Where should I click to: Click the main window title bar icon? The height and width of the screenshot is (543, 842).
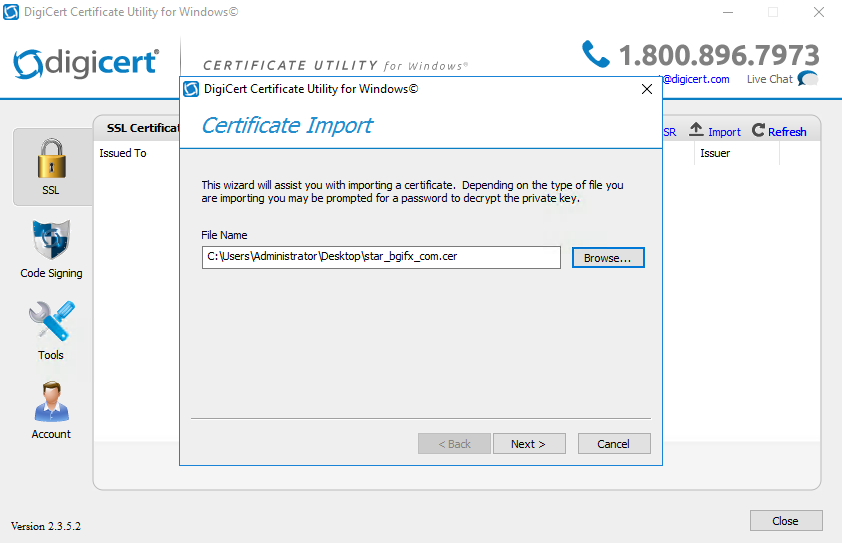(11, 12)
